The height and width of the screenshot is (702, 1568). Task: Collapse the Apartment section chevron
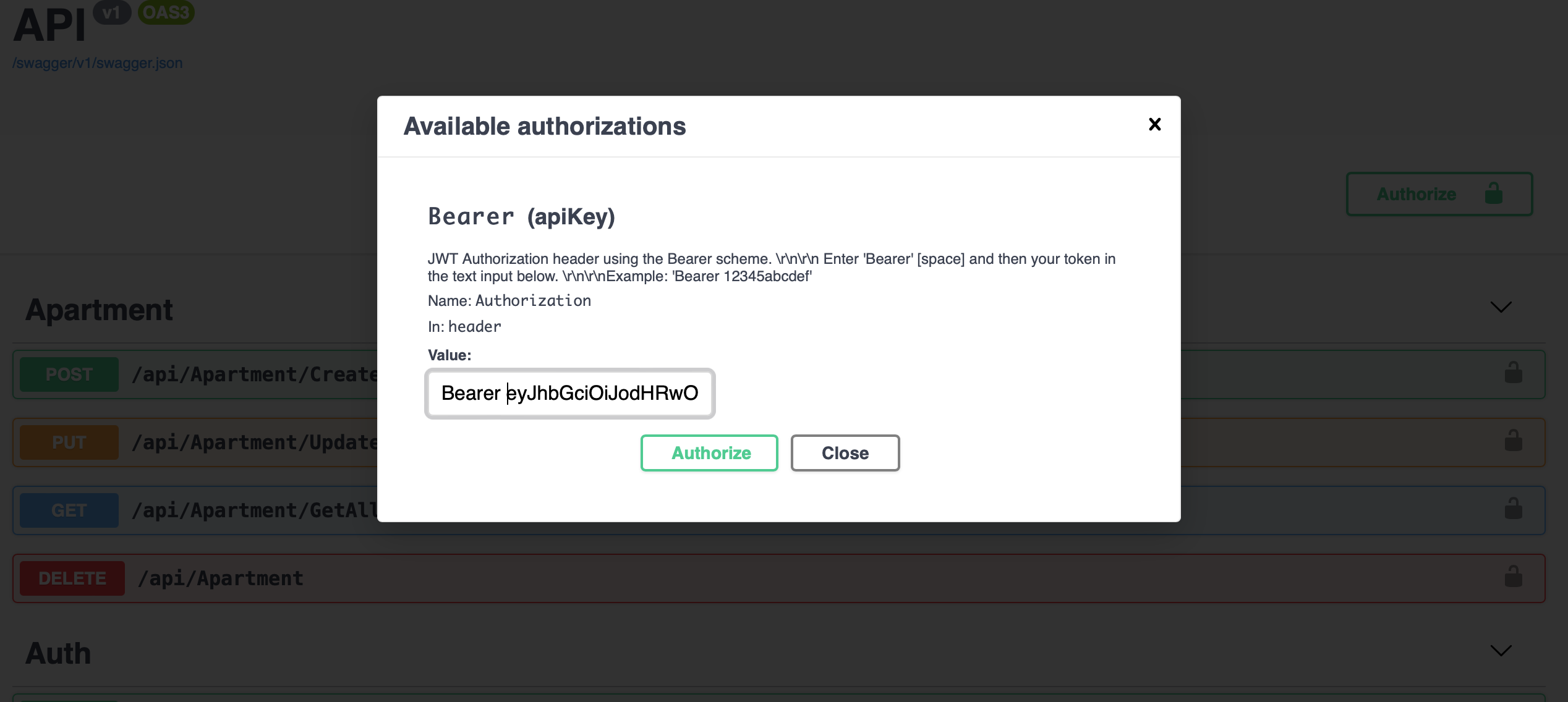(x=1501, y=307)
